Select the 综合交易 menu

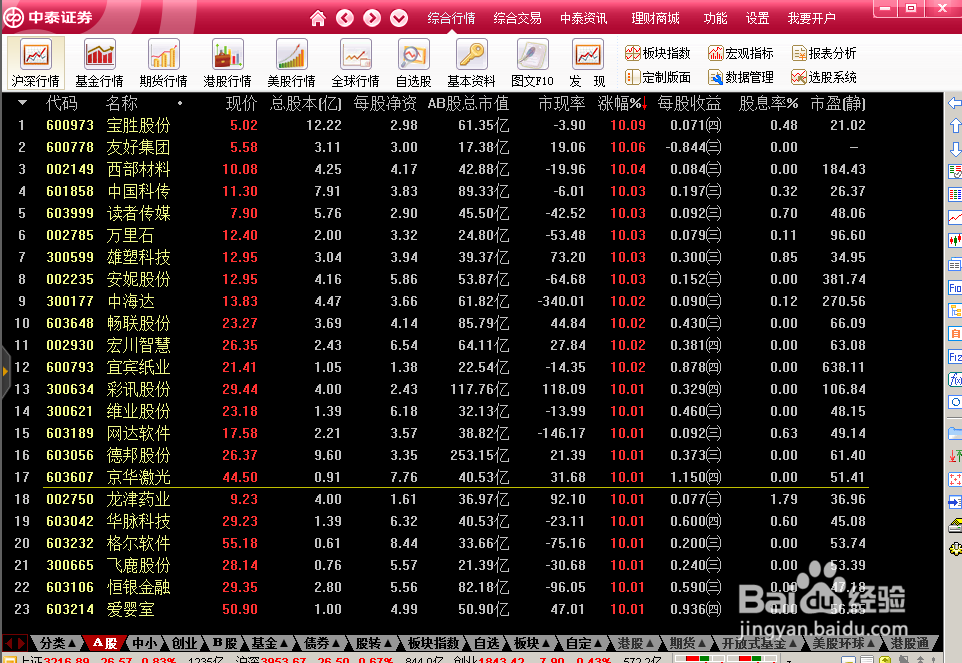517,18
